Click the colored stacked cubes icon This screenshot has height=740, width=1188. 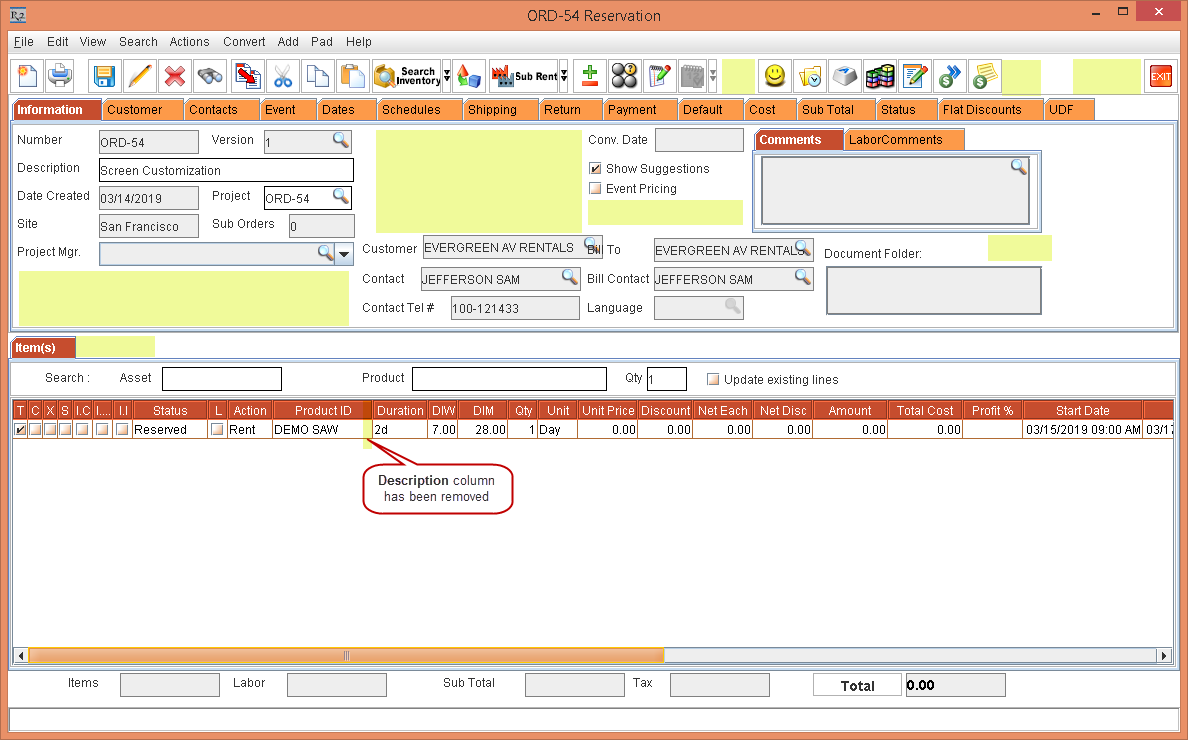coord(880,76)
